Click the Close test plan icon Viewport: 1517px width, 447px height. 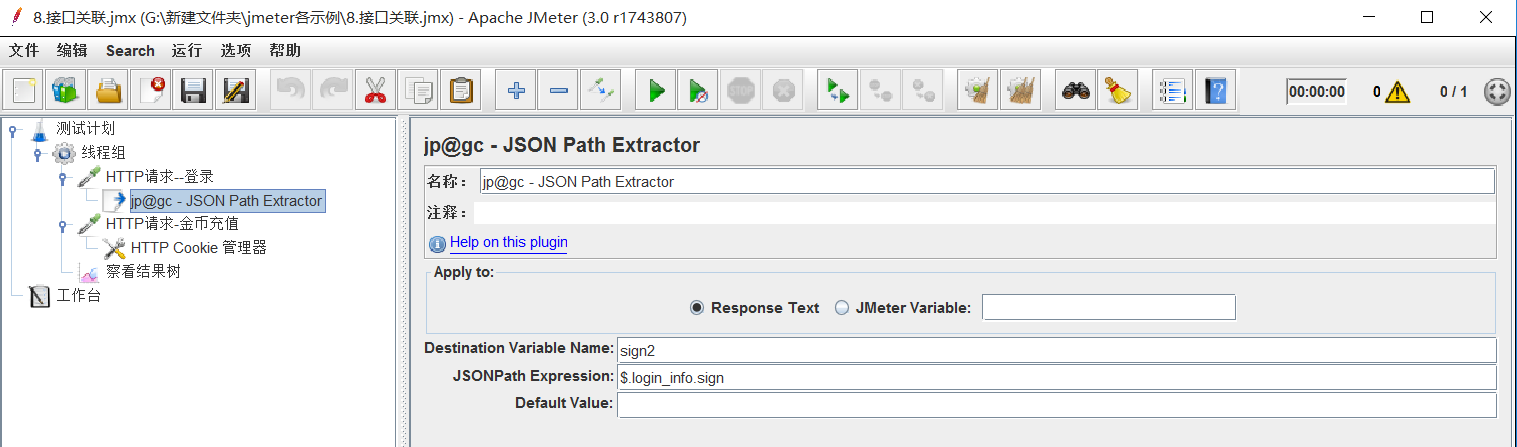coord(151,91)
